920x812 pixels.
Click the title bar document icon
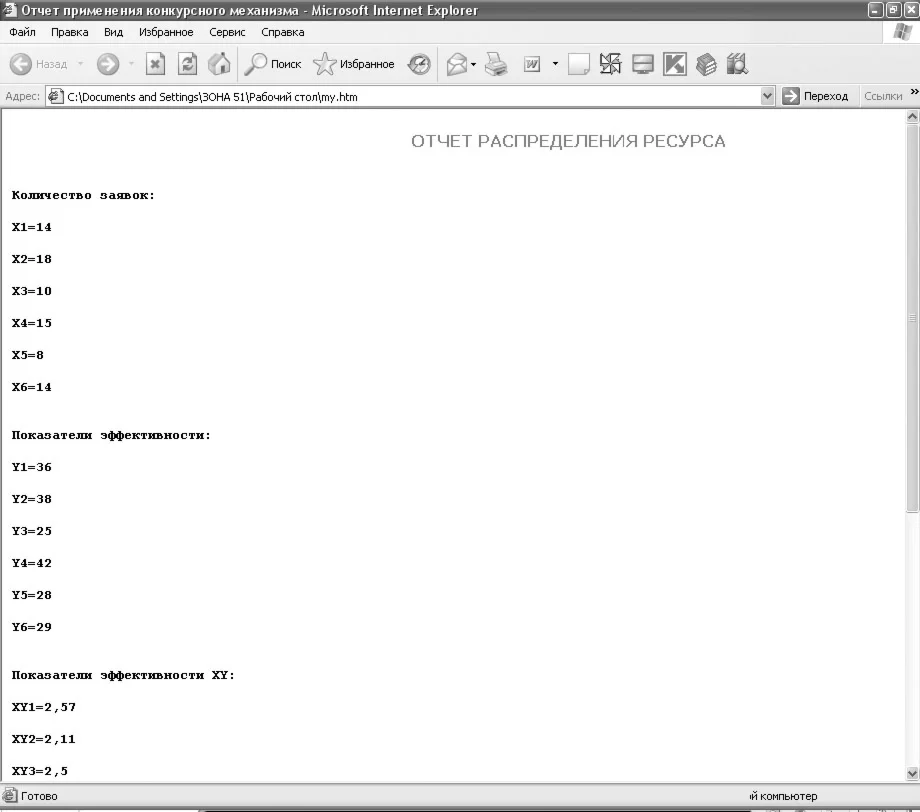pos(9,10)
